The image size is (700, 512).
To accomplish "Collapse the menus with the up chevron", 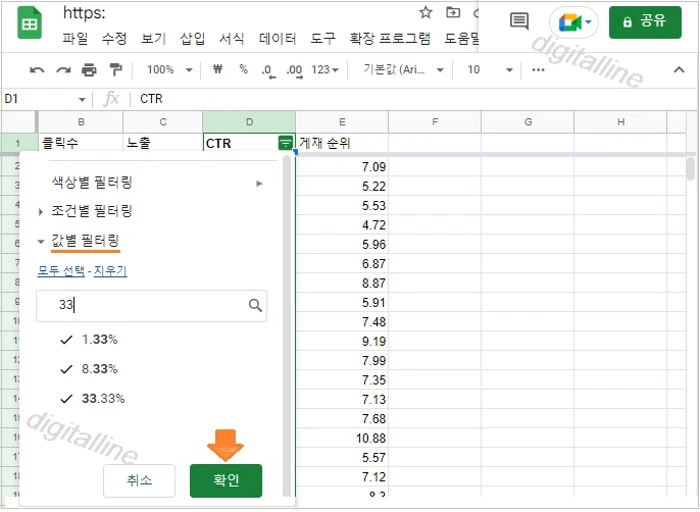I will 679,70.
